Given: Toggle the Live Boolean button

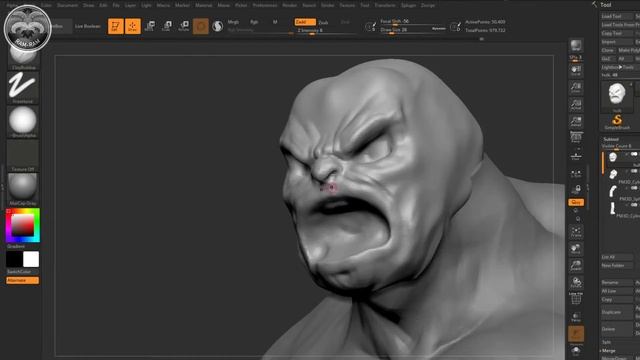Looking at the screenshot, I should pyautogui.click(x=88, y=26).
